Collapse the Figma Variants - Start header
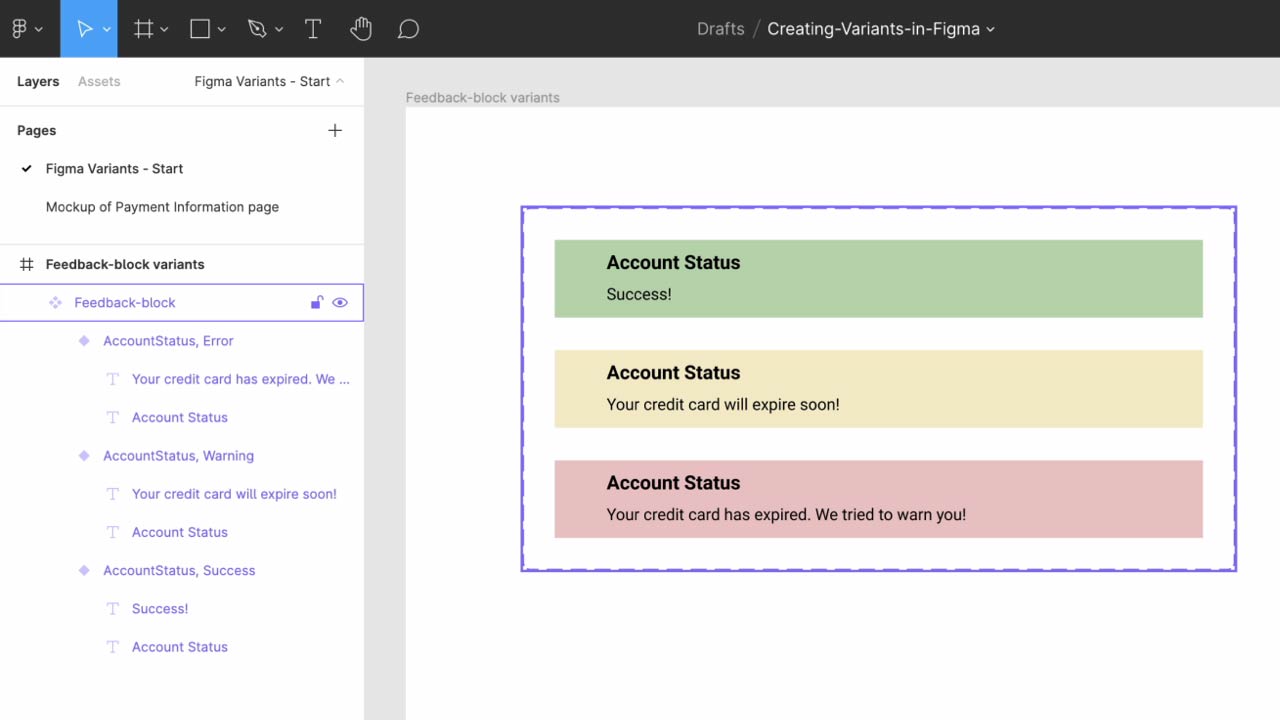The width and height of the screenshot is (1280, 720). coord(339,81)
